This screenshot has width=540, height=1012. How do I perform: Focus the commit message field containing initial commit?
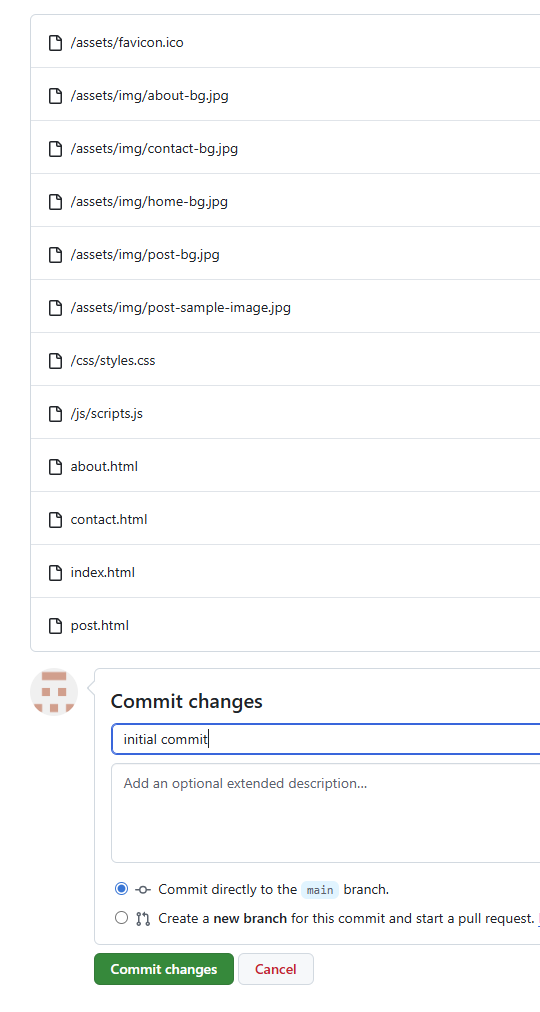[326, 739]
